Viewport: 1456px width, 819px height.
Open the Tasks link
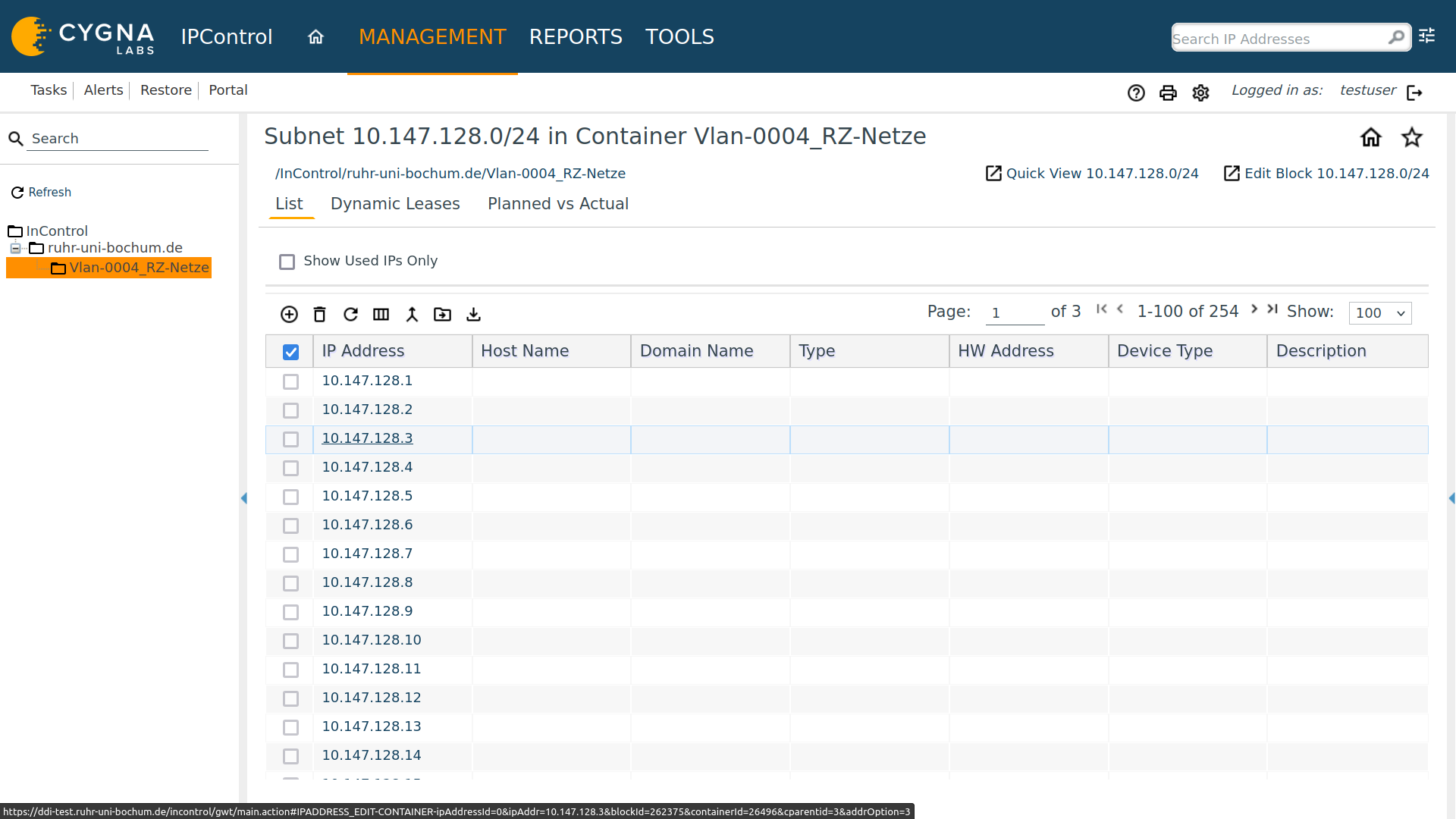click(x=49, y=90)
